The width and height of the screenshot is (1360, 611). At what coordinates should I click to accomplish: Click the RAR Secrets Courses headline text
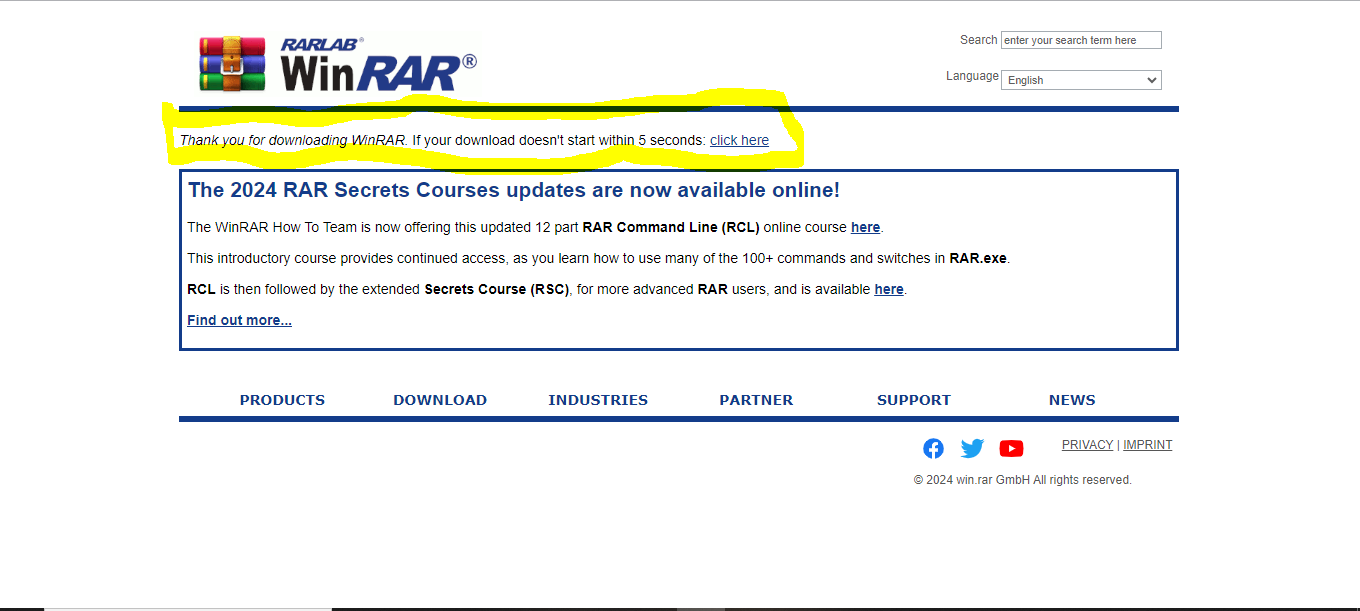(513, 190)
